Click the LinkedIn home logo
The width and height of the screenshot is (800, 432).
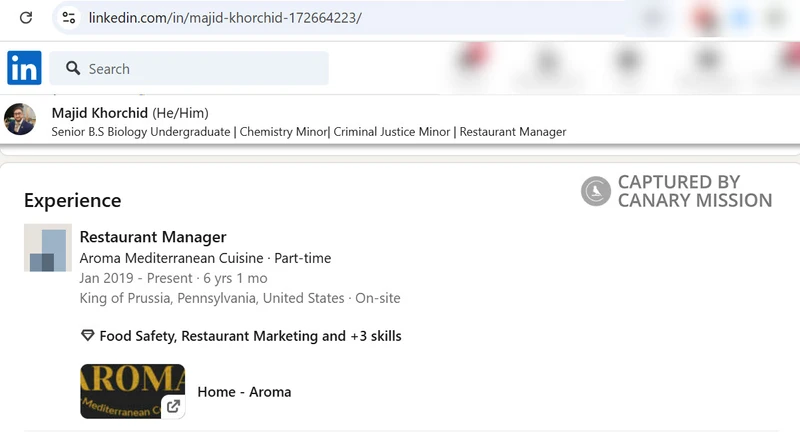click(x=24, y=68)
